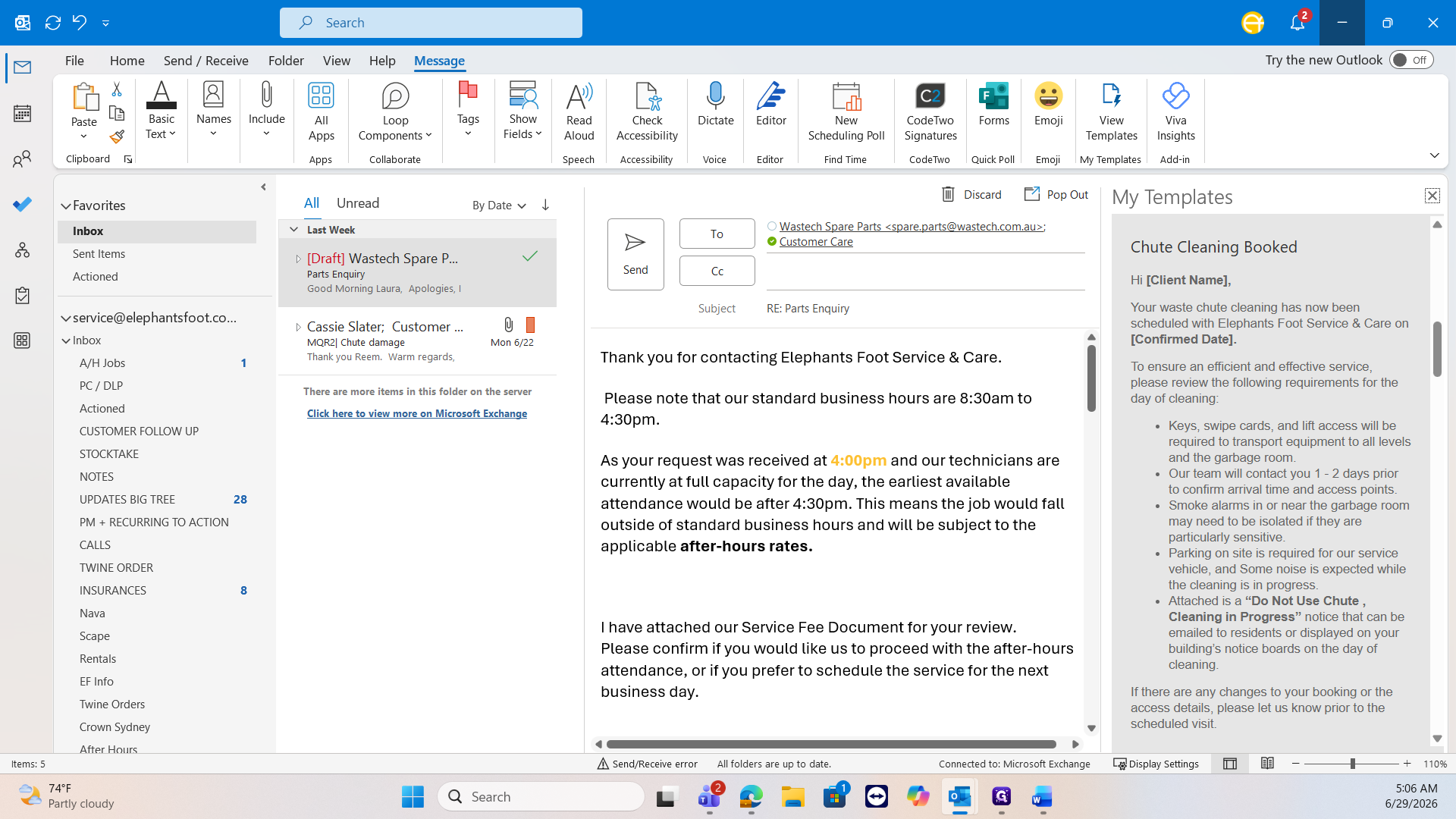Click View Templates button
The height and width of the screenshot is (819, 1456).
pyautogui.click(x=1112, y=111)
